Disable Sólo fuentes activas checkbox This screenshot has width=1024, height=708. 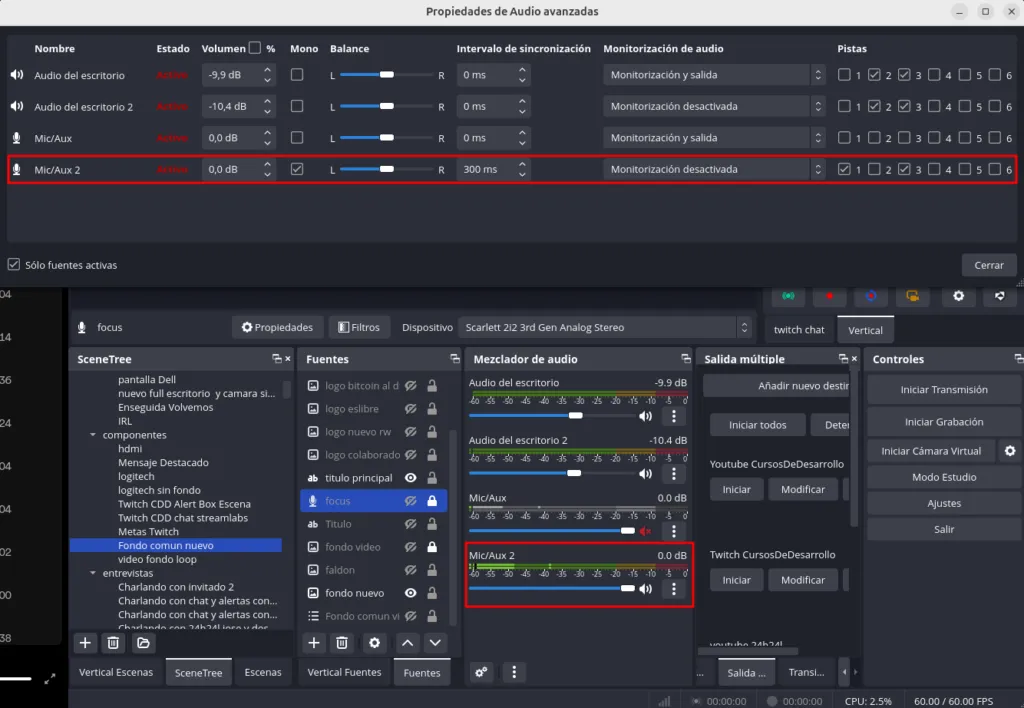13,265
